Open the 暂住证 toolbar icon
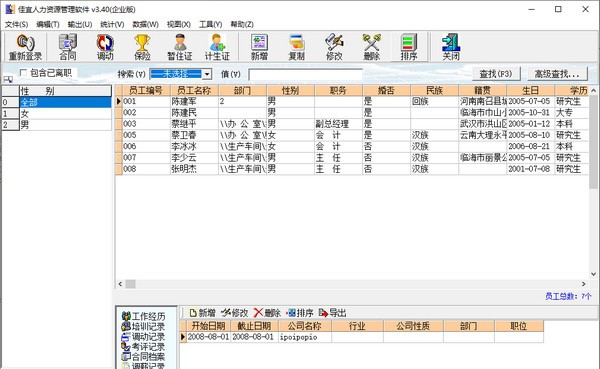 pos(179,47)
